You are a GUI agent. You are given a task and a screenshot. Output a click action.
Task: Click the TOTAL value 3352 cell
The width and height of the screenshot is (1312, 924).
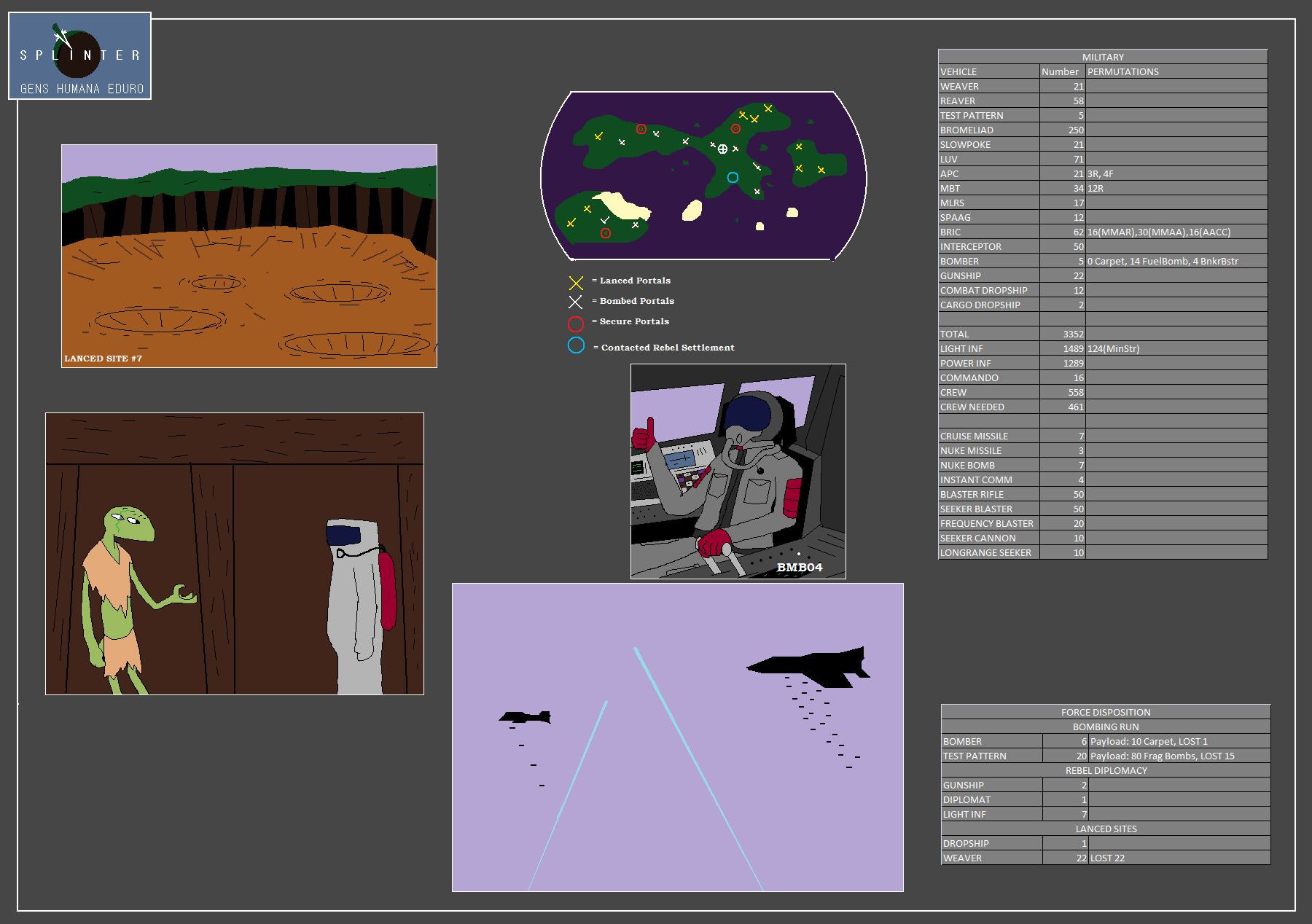pos(1062,334)
